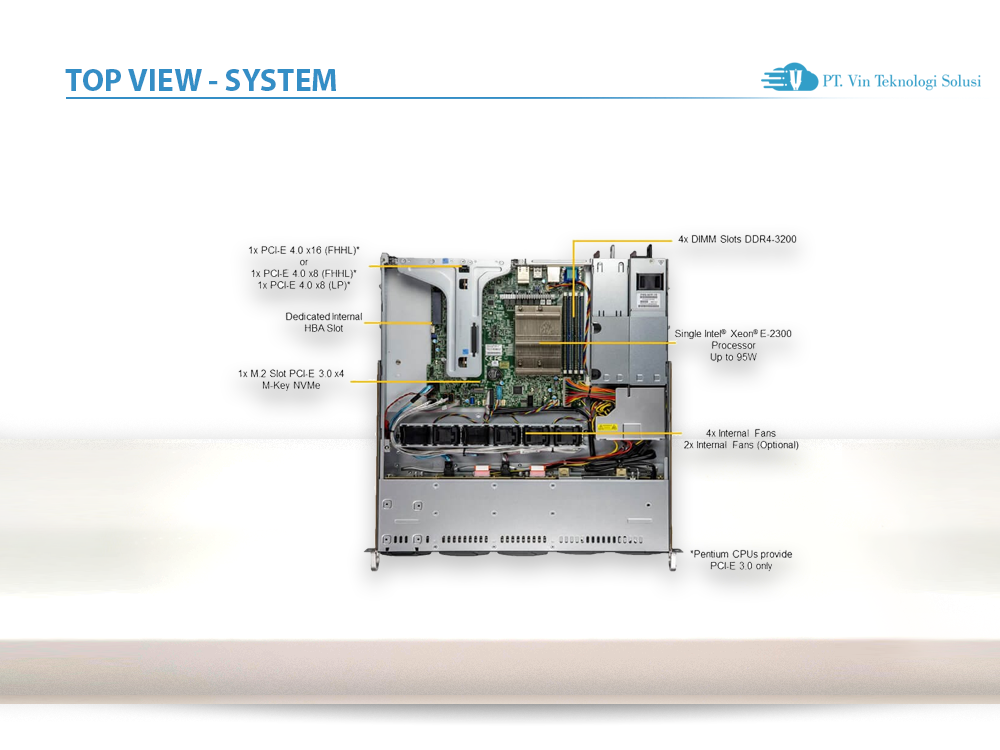The image size is (1000, 750).
Task: Select the 1x PCI-E 4.0 x8 (LP) label
Action: [304, 285]
